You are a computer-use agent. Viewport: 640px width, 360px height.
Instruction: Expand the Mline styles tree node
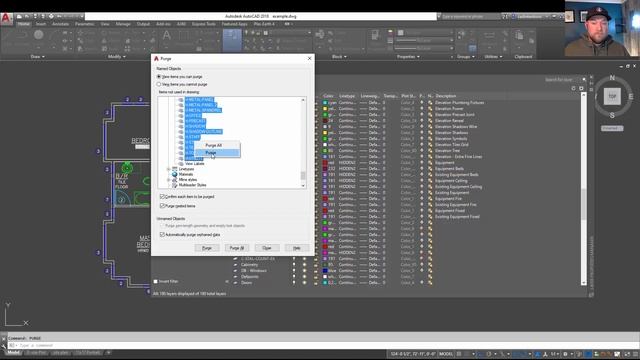click(x=169, y=180)
